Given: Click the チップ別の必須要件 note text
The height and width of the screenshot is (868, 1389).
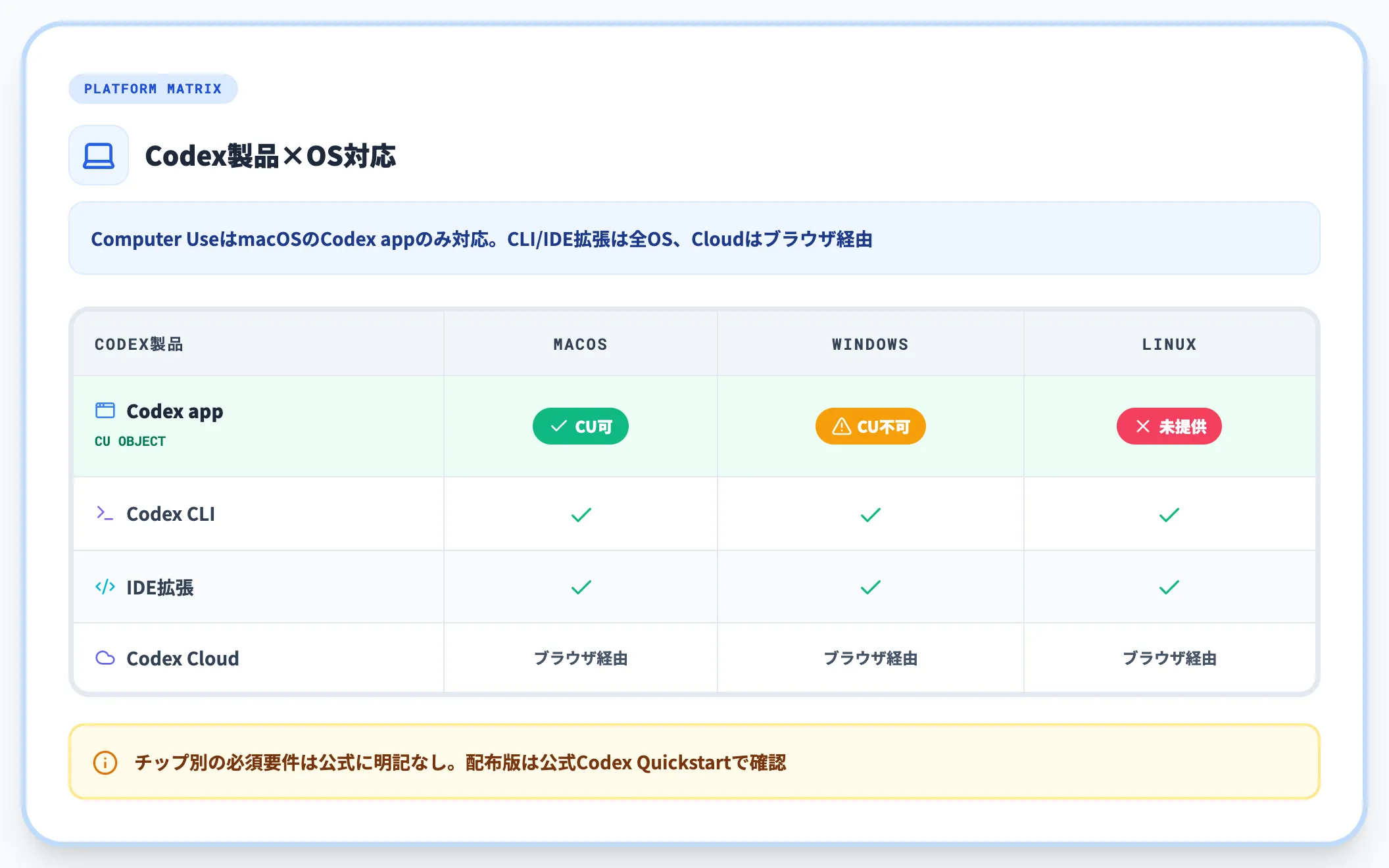Looking at the screenshot, I should (x=460, y=763).
